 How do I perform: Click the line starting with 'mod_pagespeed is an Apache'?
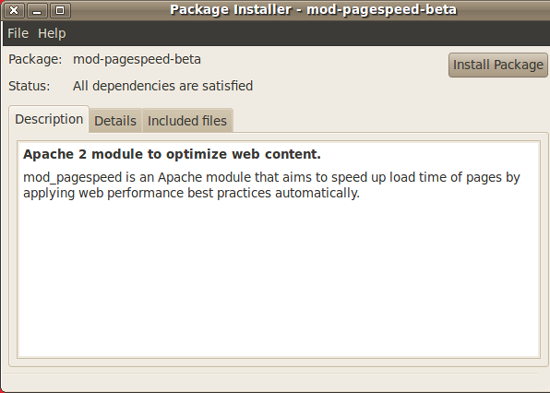click(271, 178)
